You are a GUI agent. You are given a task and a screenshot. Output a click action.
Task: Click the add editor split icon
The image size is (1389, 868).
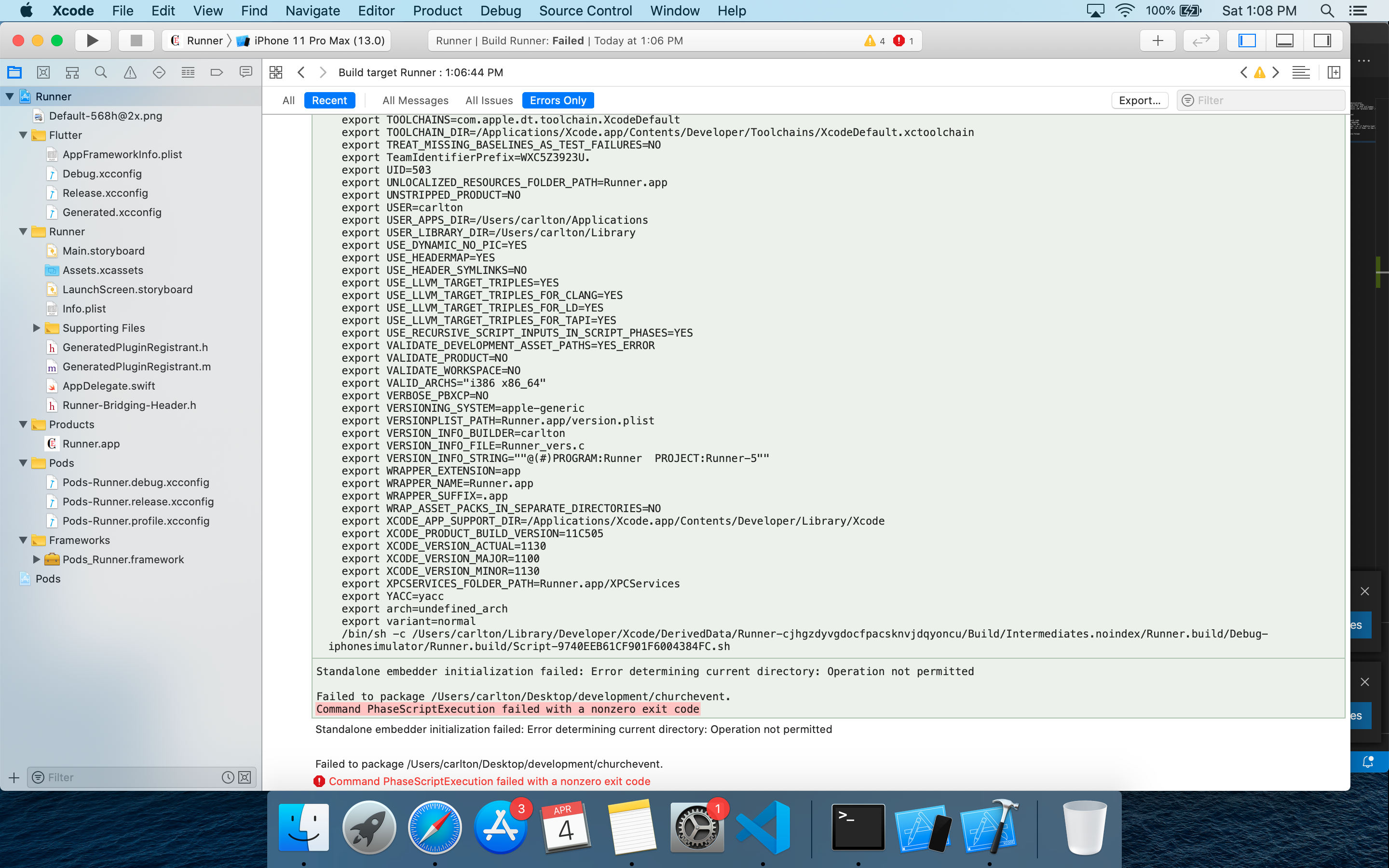click(x=1334, y=72)
